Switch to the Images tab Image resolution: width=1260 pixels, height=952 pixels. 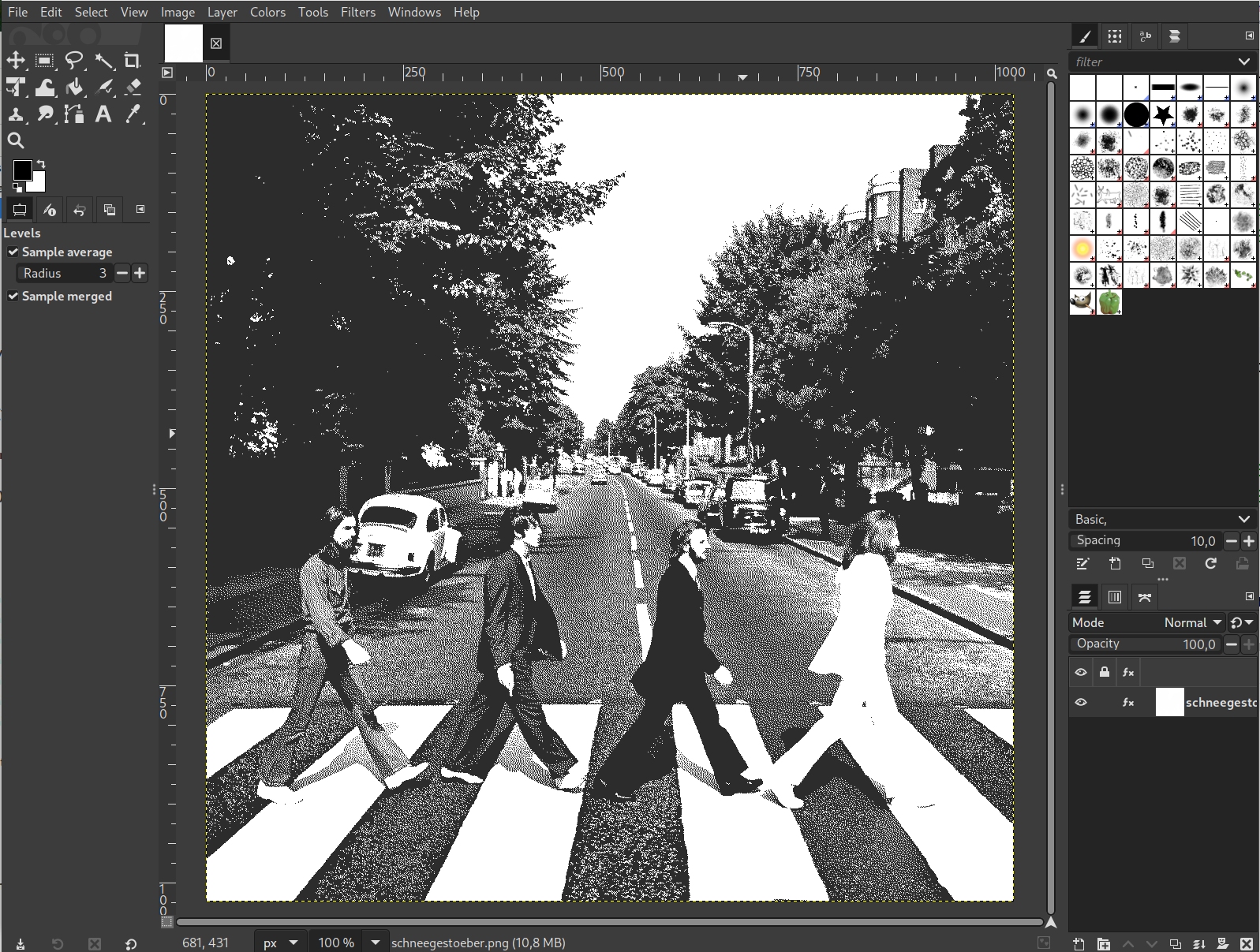[110, 210]
